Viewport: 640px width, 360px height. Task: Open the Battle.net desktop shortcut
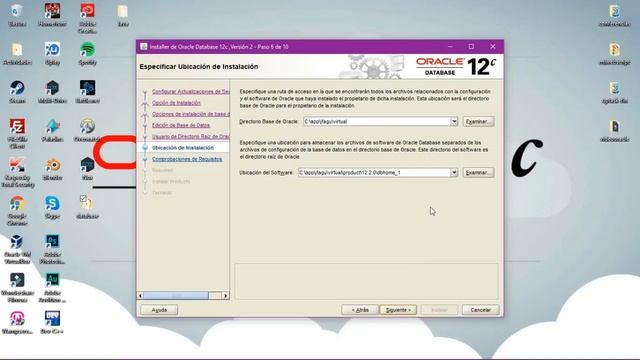coord(87,92)
